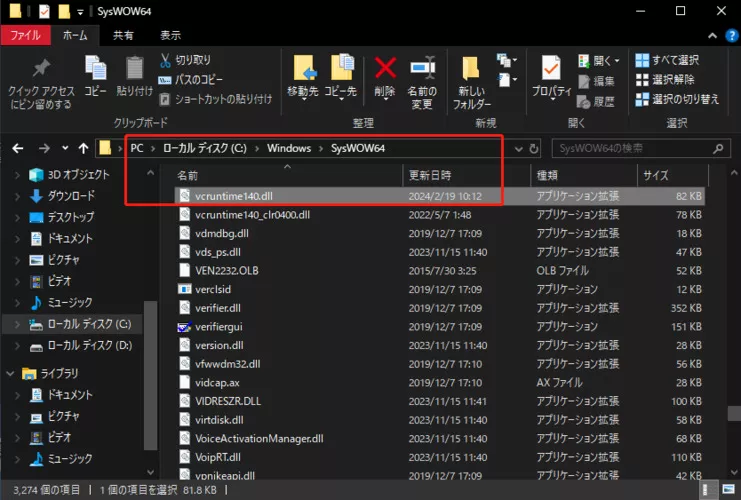Viewport: 741px width, 500px height.
Task: Open Desktop in navigation pane
Action: [x=70, y=217]
